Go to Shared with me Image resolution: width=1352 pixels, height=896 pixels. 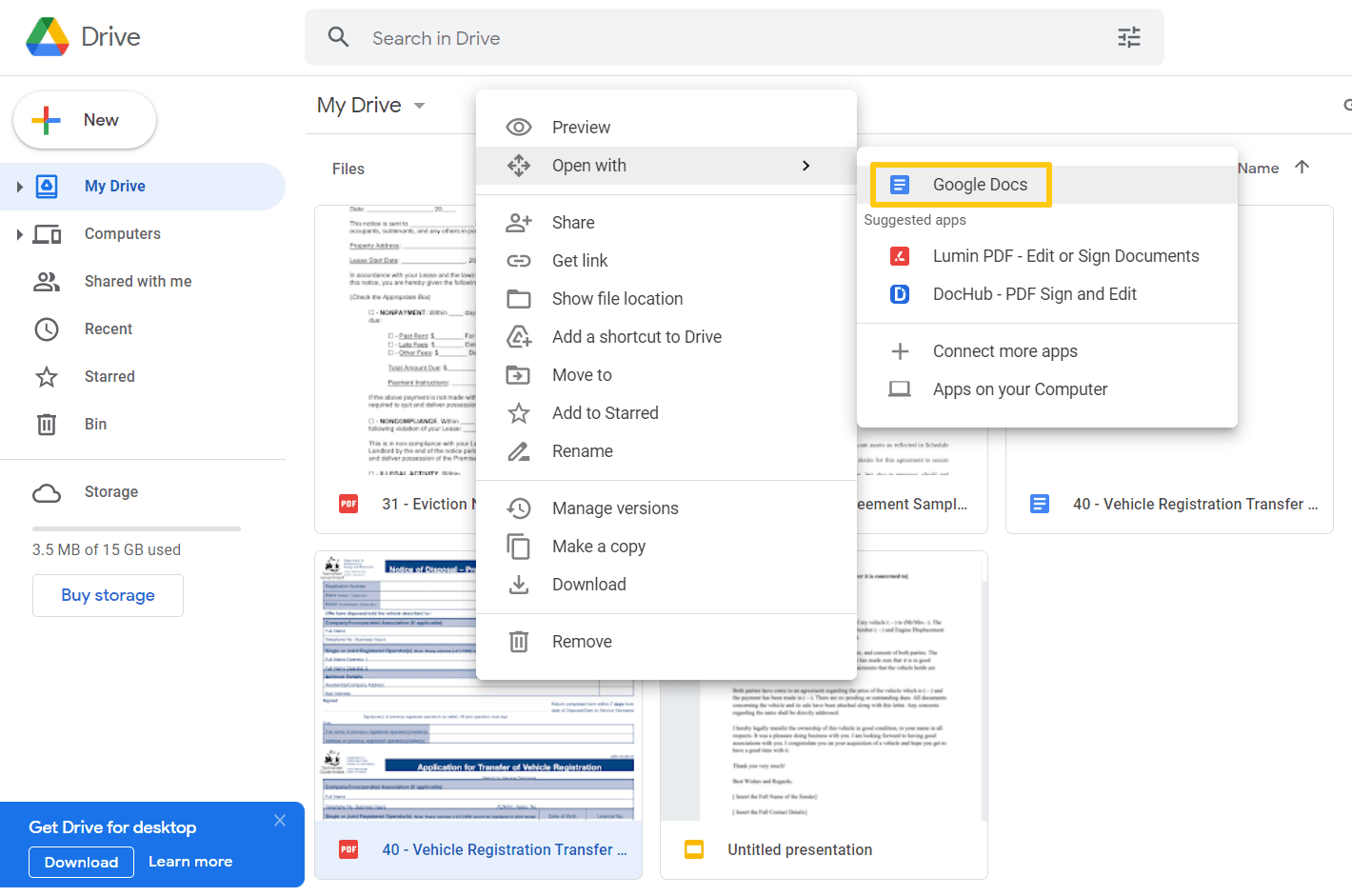[x=143, y=282]
